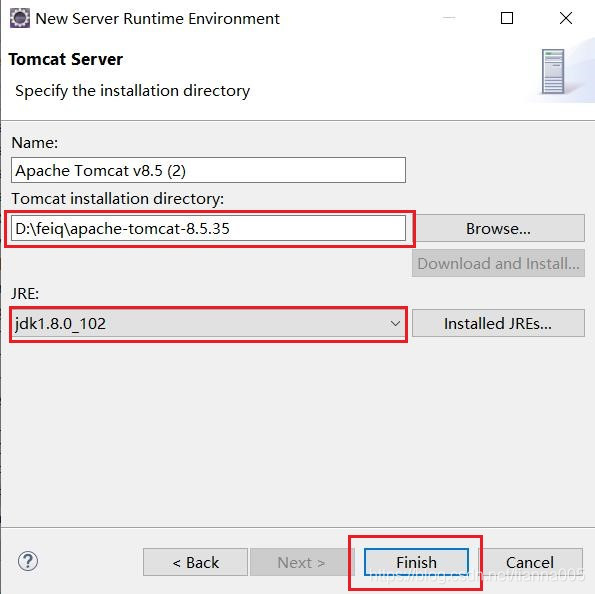This screenshot has height=594, width=595.
Task: Click Finish to create the runtime
Action: (416, 562)
